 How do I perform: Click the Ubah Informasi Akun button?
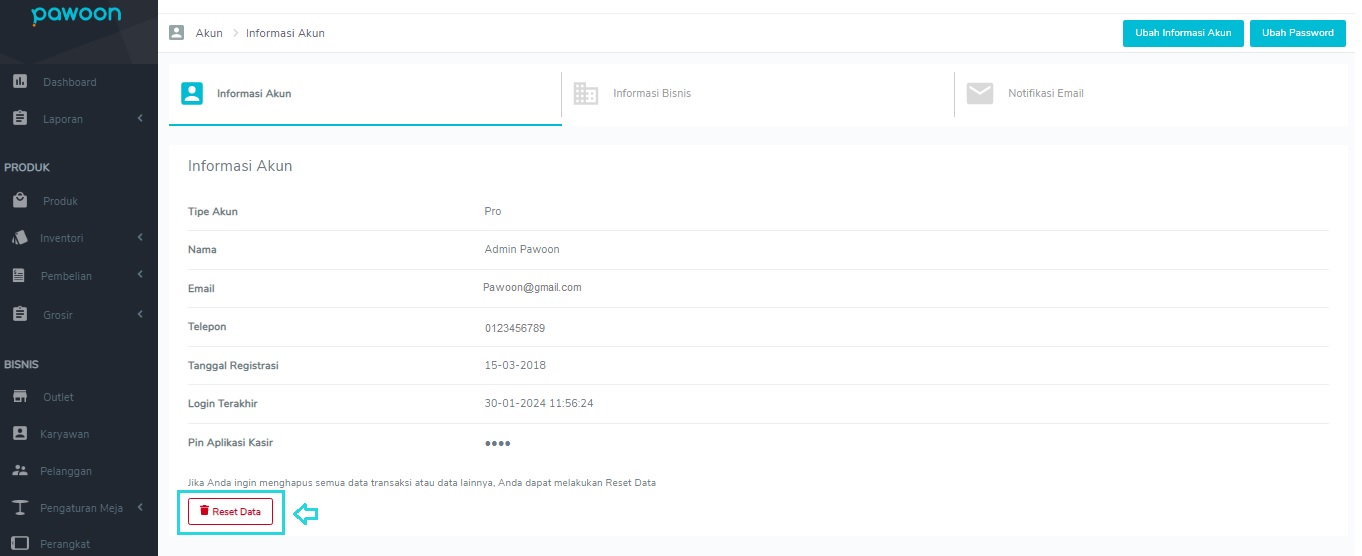pyautogui.click(x=1183, y=33)
